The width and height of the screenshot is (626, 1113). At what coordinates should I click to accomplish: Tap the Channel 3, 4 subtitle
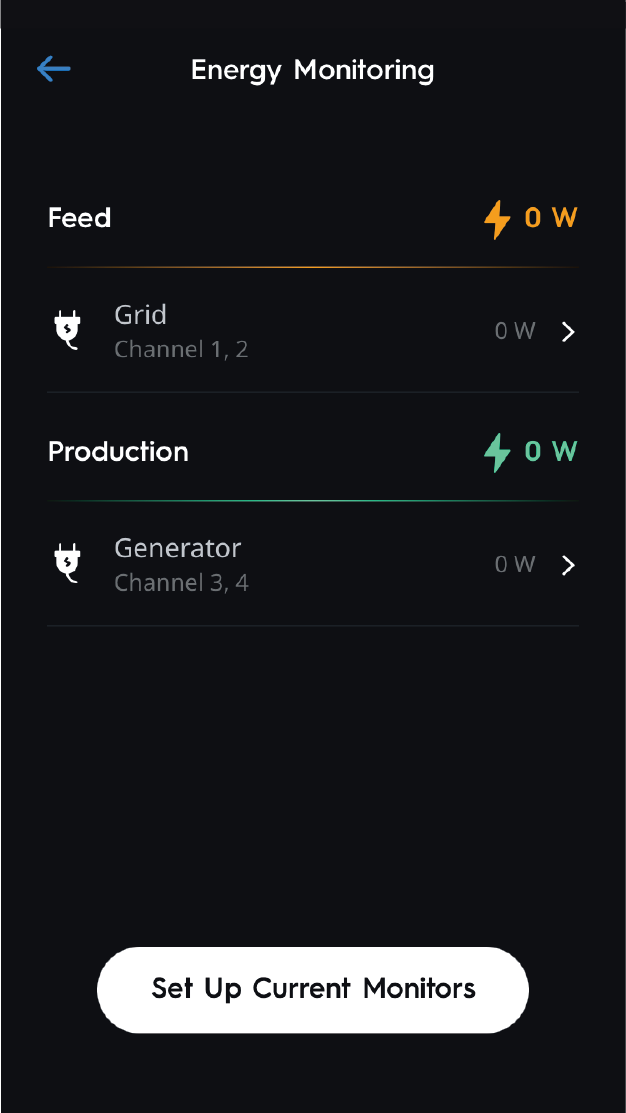pyautogui.click(x=181, y=583)
